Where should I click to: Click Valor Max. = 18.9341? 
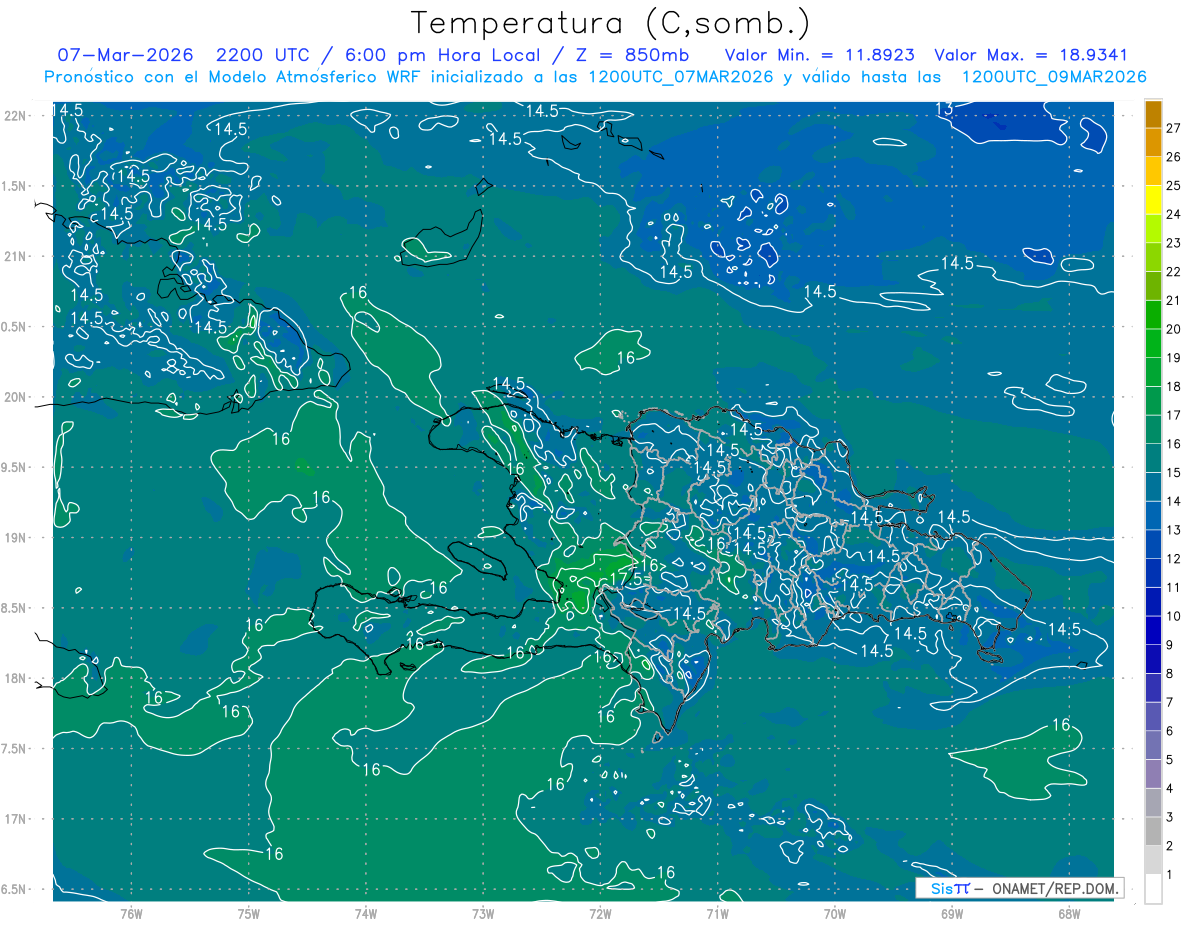click(1031, 55)
